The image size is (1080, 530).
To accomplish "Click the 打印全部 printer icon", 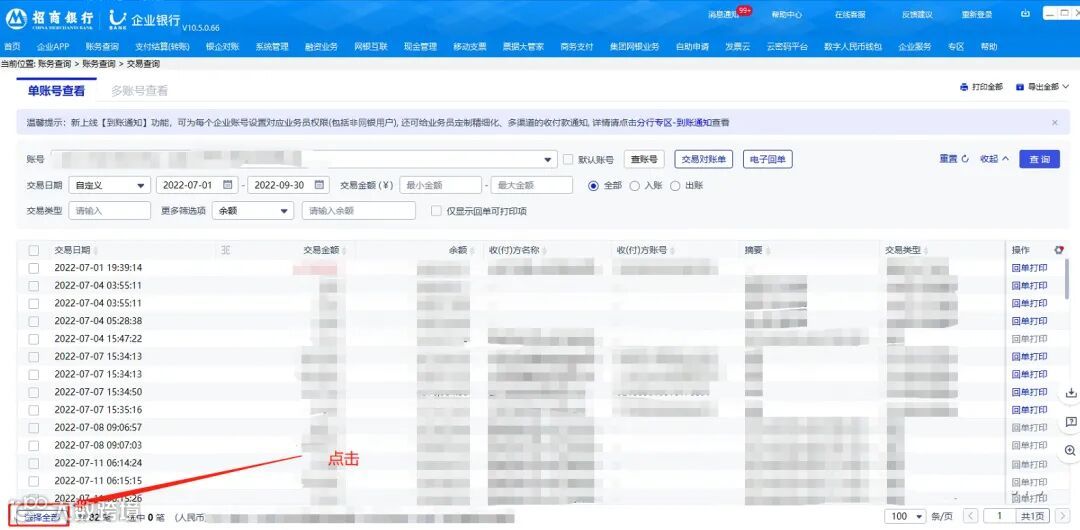I will (x=964, y=87).
